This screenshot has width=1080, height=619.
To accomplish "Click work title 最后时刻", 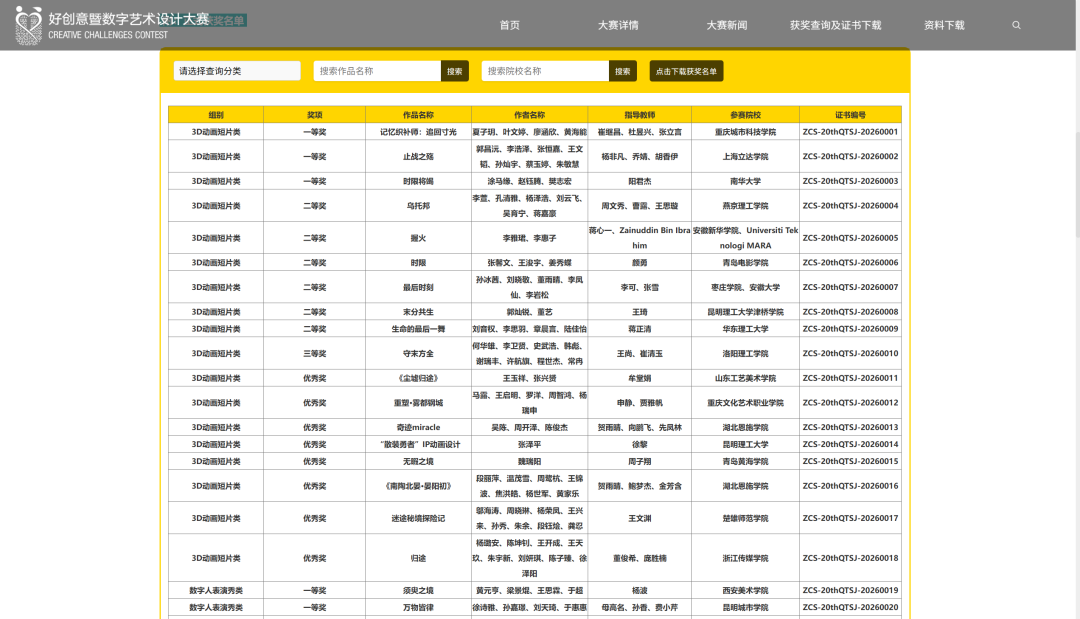I will [418, 287].
